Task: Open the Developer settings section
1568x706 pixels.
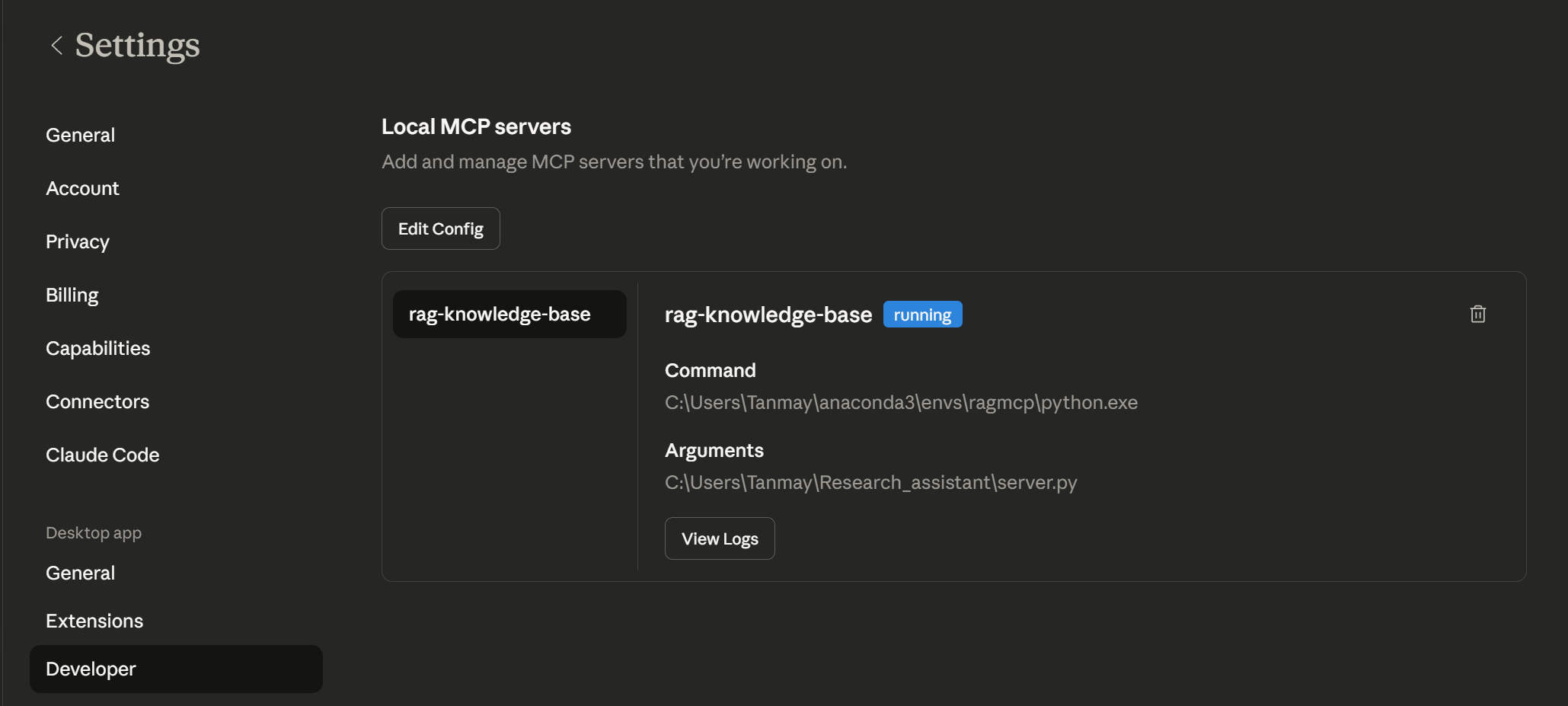Action: point(90,669)
